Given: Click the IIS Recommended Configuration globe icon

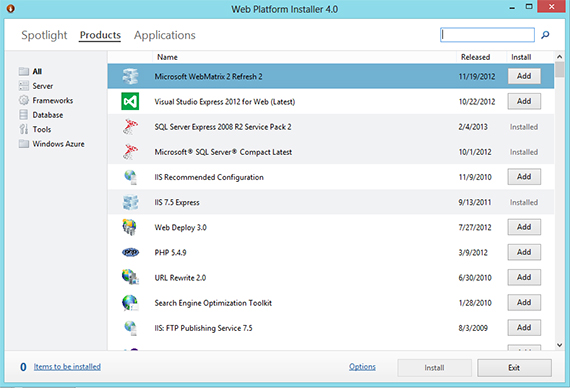Looking at the screenshot, I should coord(130,177).
